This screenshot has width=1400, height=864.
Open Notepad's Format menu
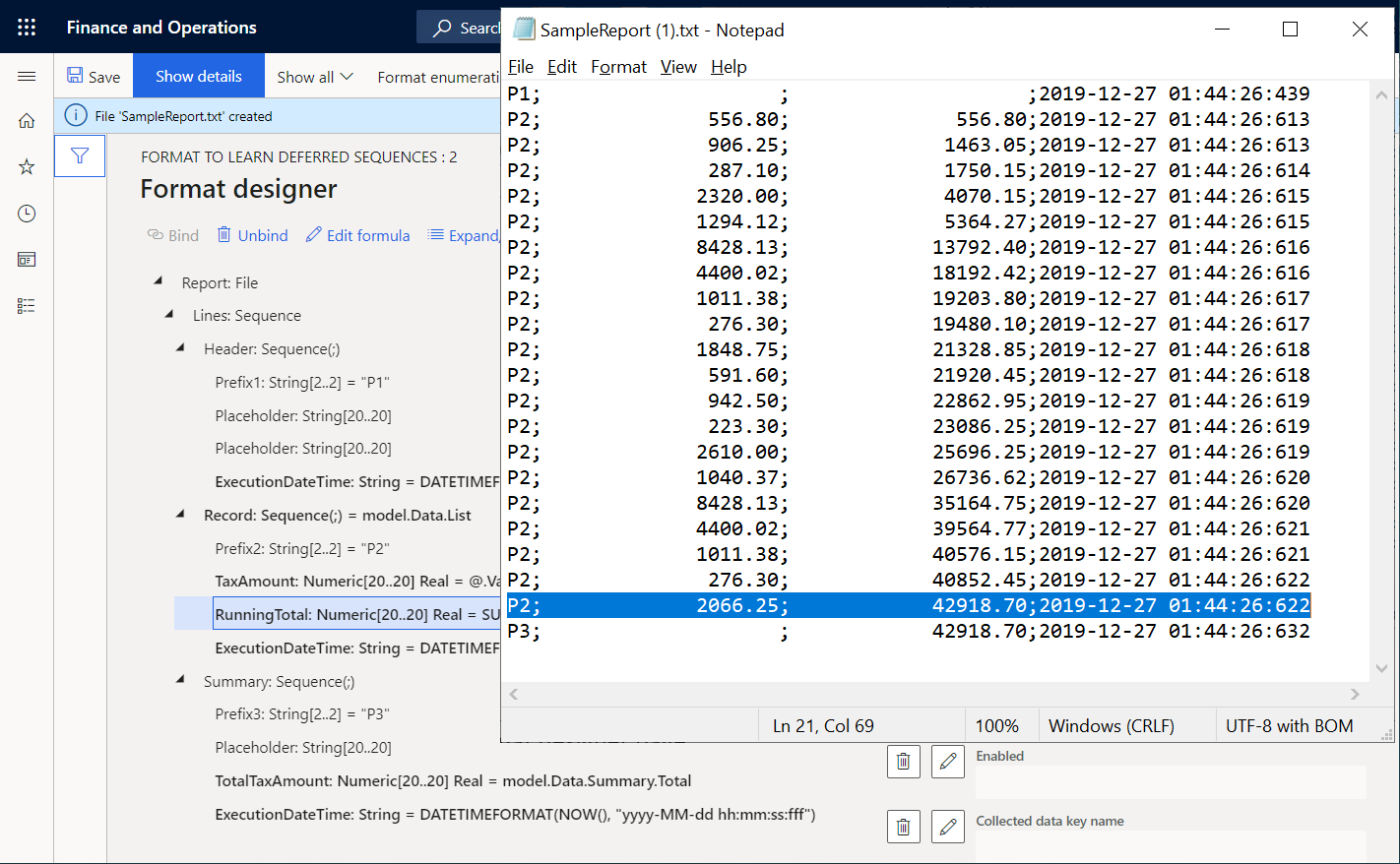click(618, 67)
